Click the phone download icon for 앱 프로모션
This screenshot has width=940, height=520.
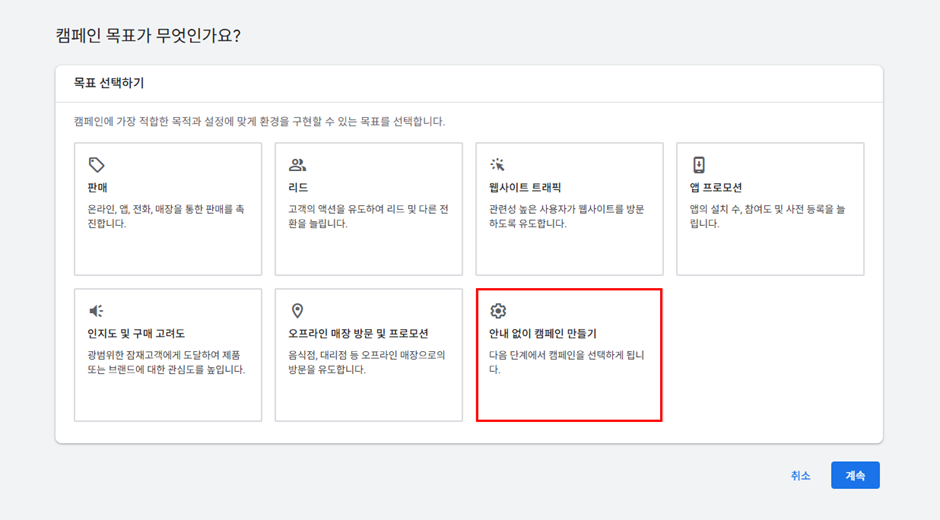[698, 164]
